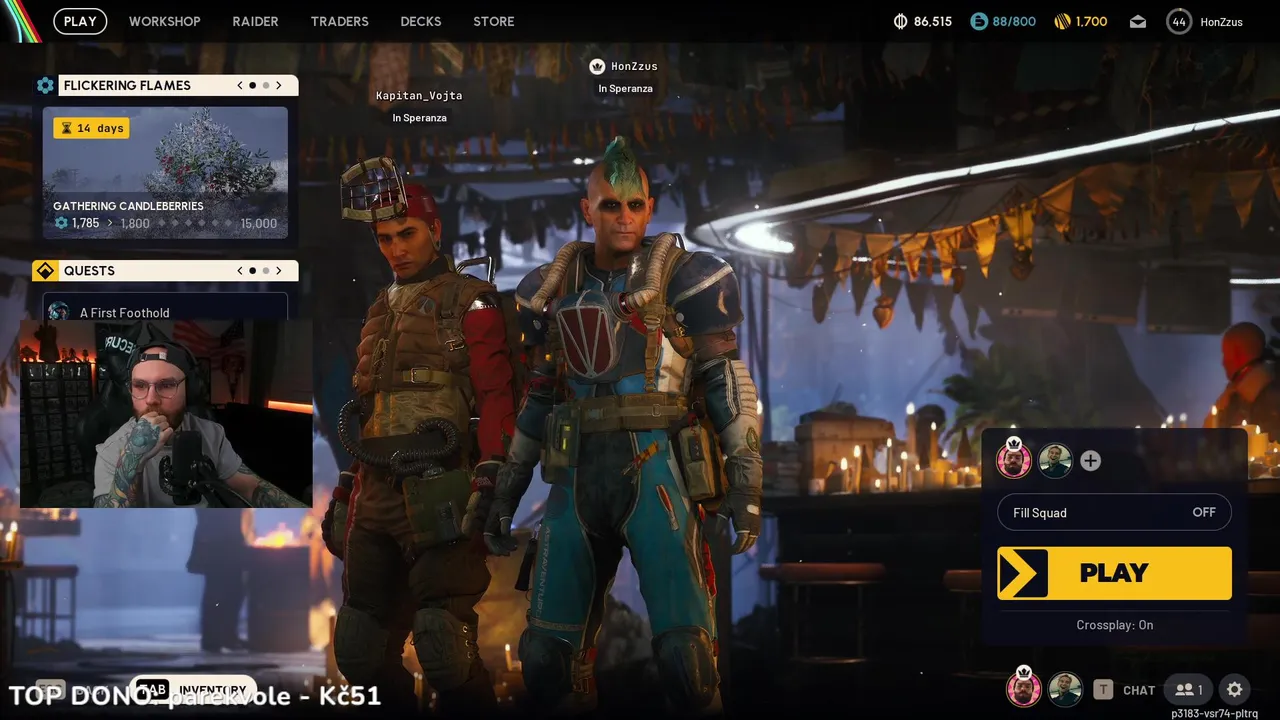Click crown icon above HonZzus nameplate

pos(597,66)
